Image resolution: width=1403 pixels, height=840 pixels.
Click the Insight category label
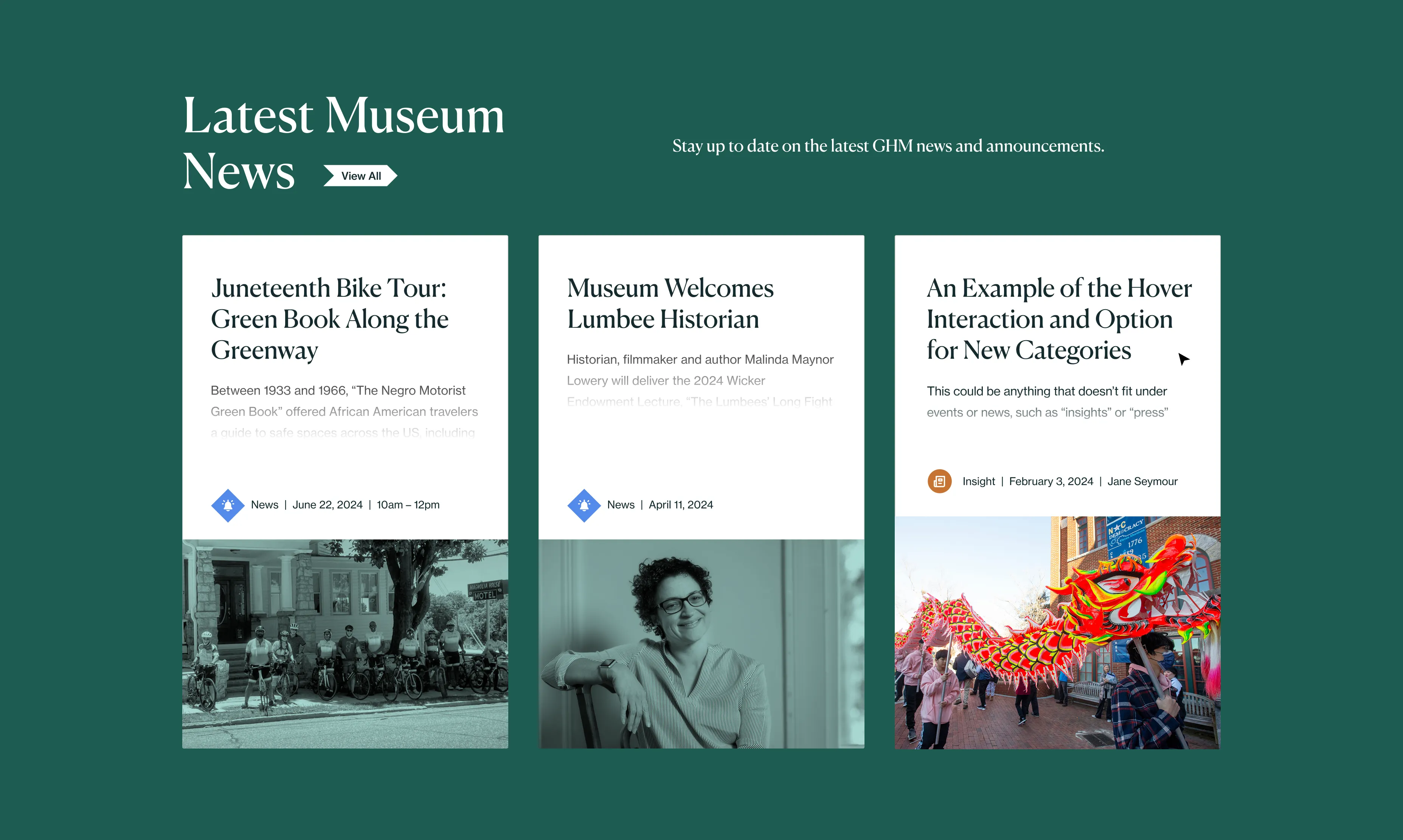[x=979, y=481]
